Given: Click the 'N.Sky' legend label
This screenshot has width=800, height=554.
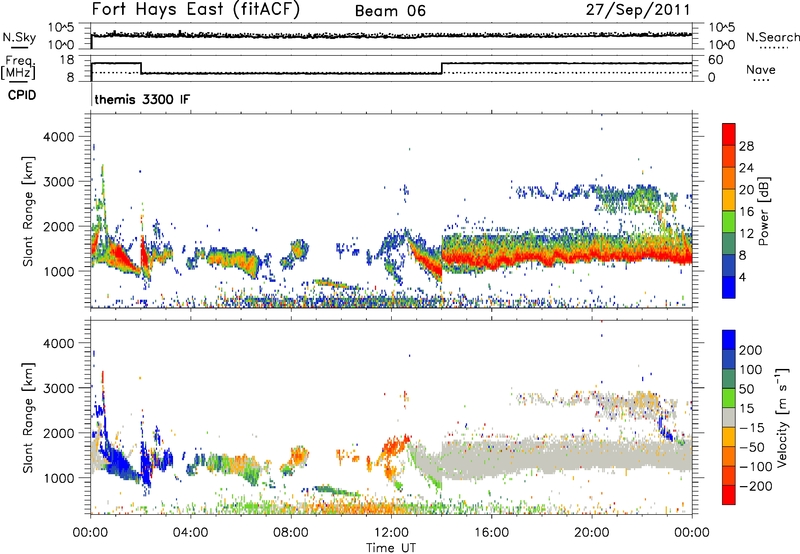Looking at the screenshot, I should (x=19, y=37).
